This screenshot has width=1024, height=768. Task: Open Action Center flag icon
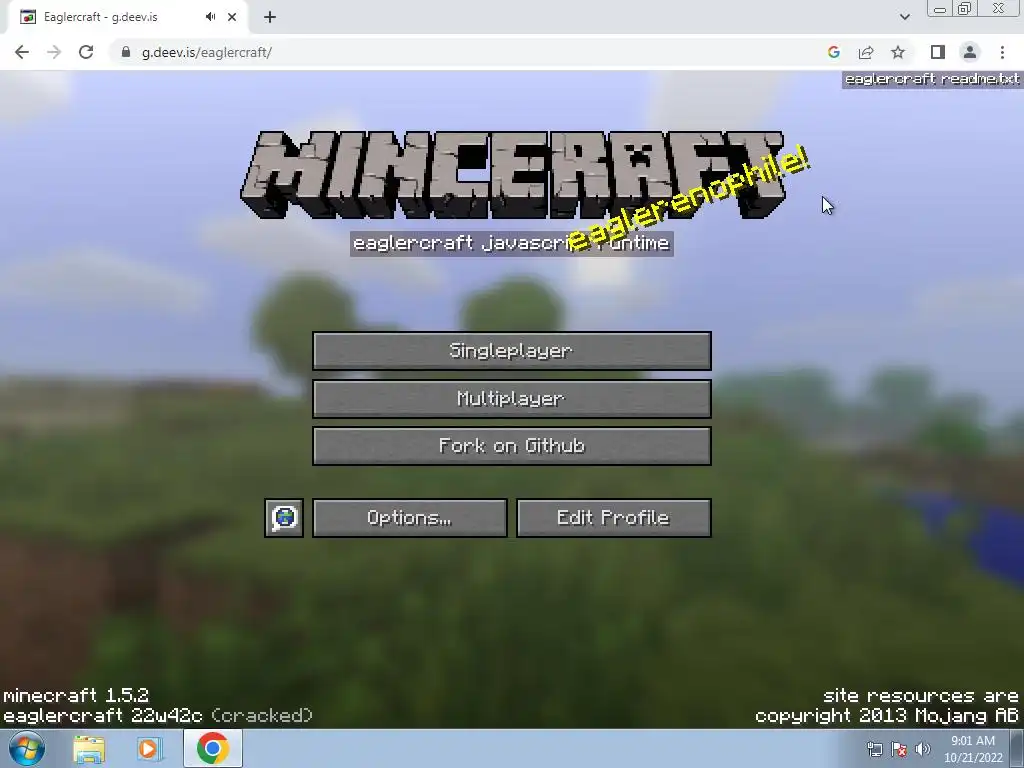899,749
